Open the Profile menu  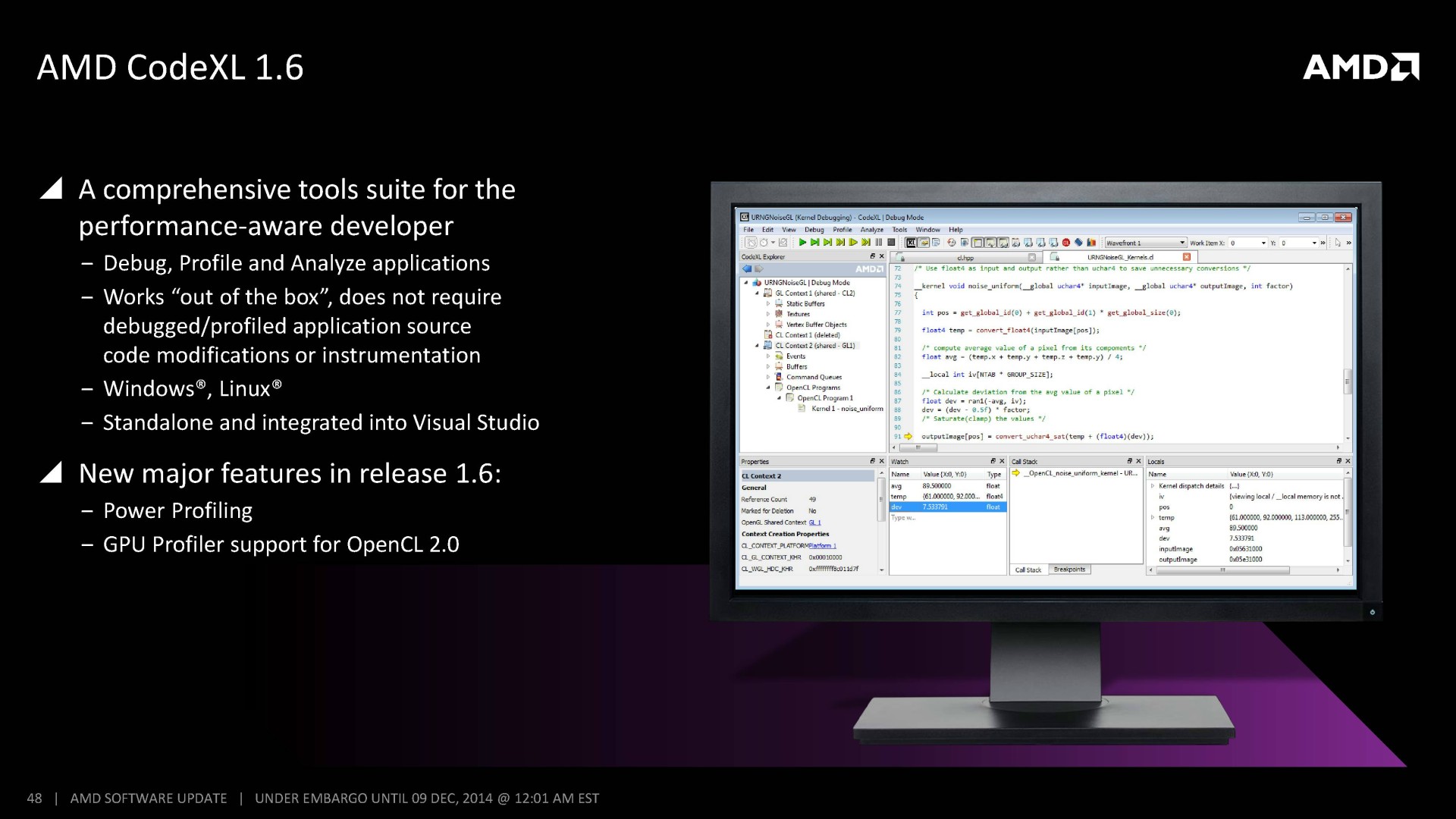pos(842,230)
